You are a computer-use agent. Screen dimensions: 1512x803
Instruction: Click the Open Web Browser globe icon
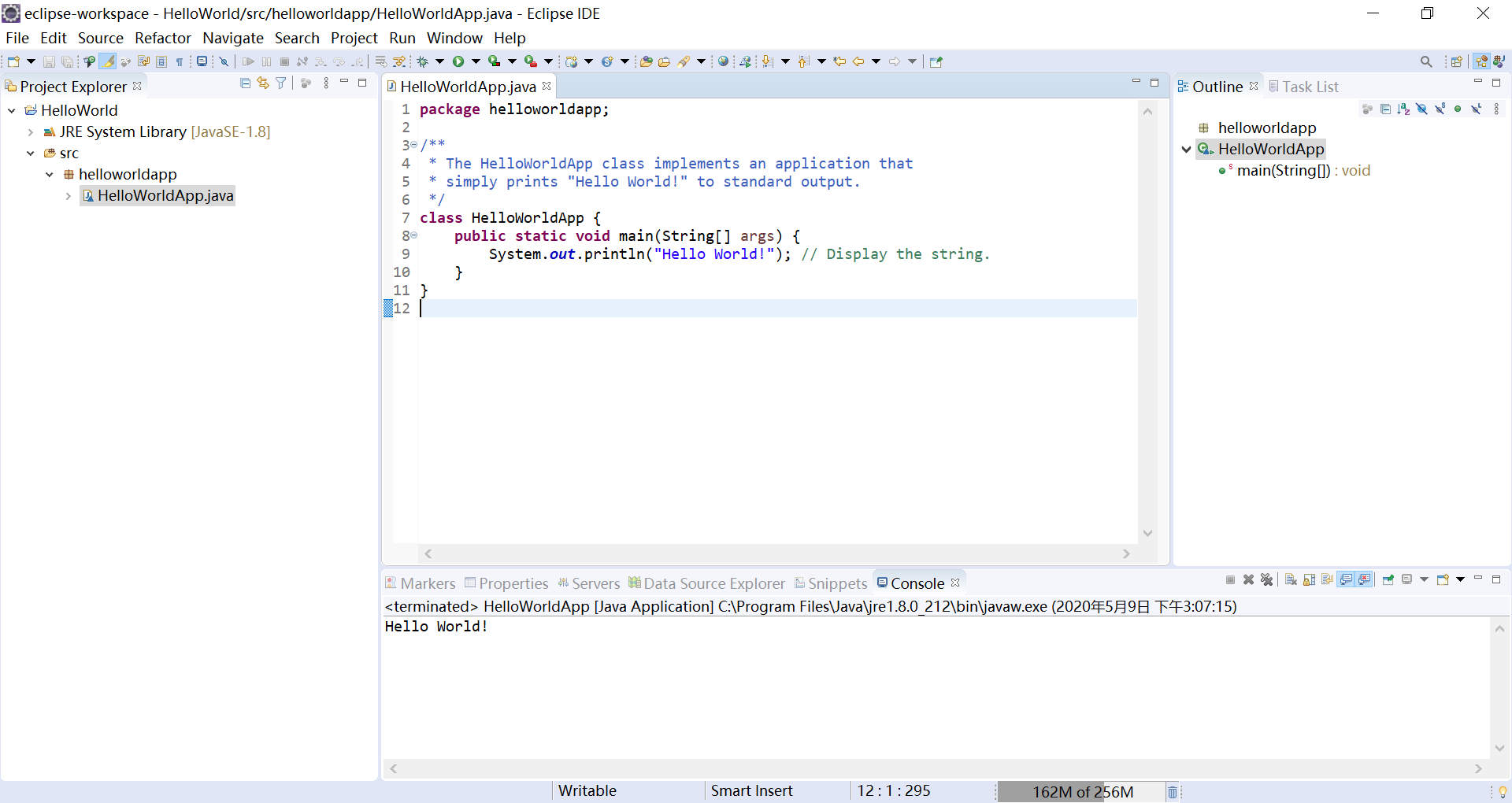click(x=723, y=61)
